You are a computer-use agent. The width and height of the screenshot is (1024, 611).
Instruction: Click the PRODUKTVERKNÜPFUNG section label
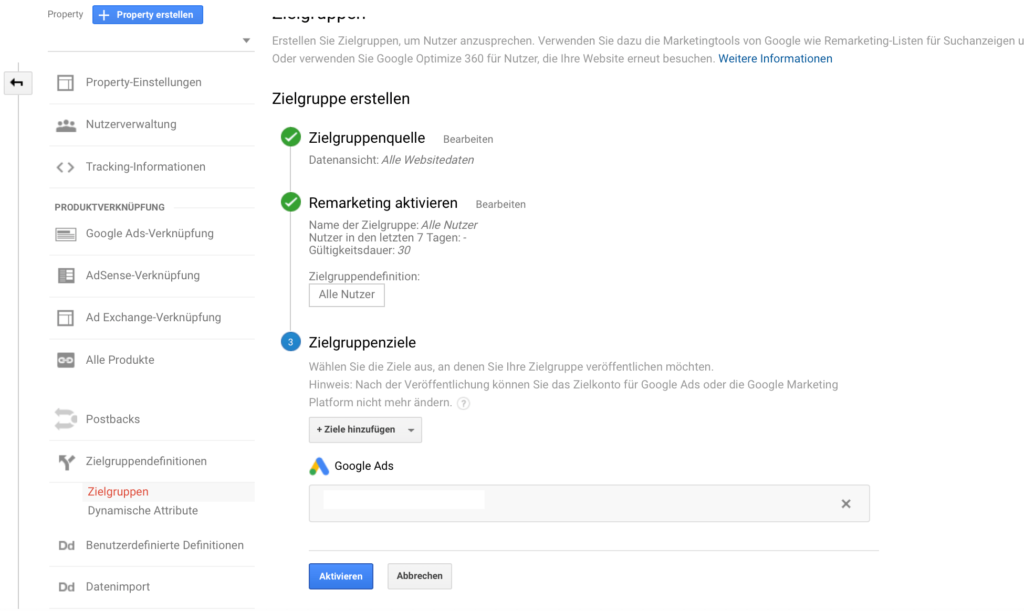pyautogui.click(x=110, y=208)
